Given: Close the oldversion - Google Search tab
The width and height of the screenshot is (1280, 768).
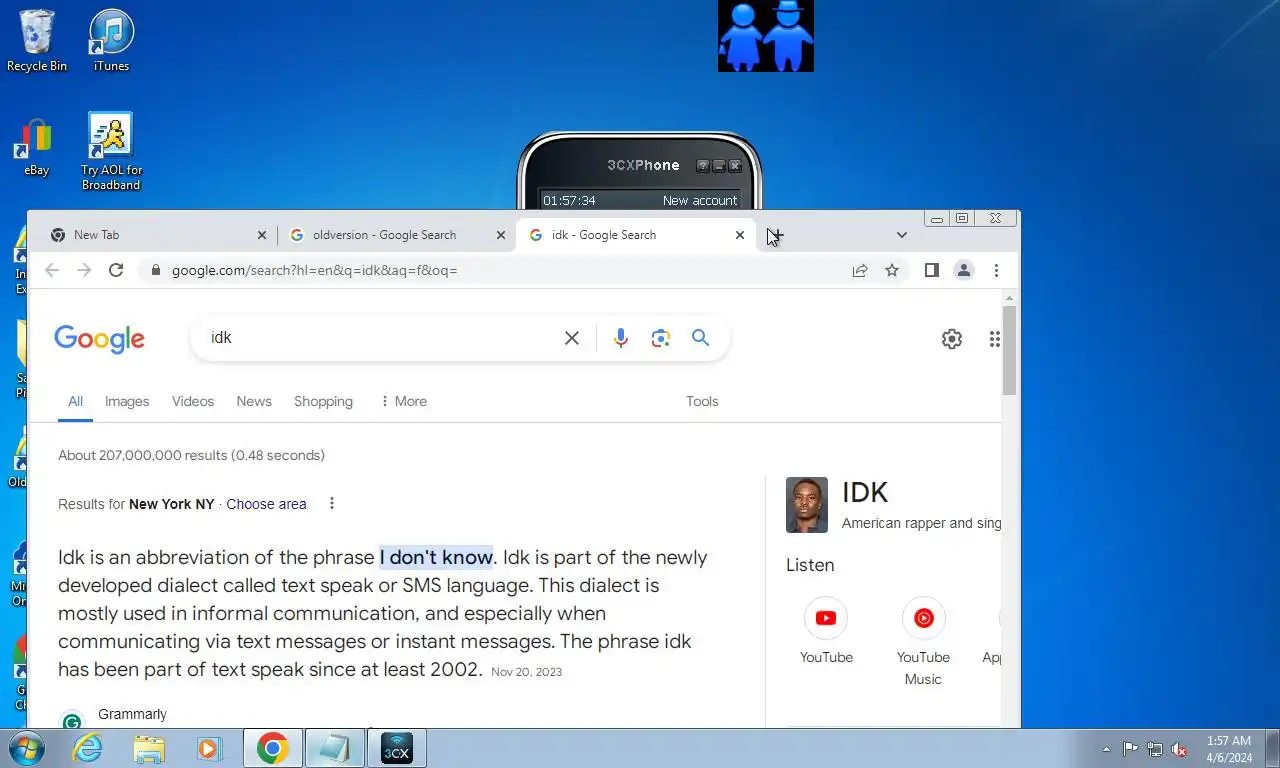Looking at the screenshot, I should coord(501,235).
